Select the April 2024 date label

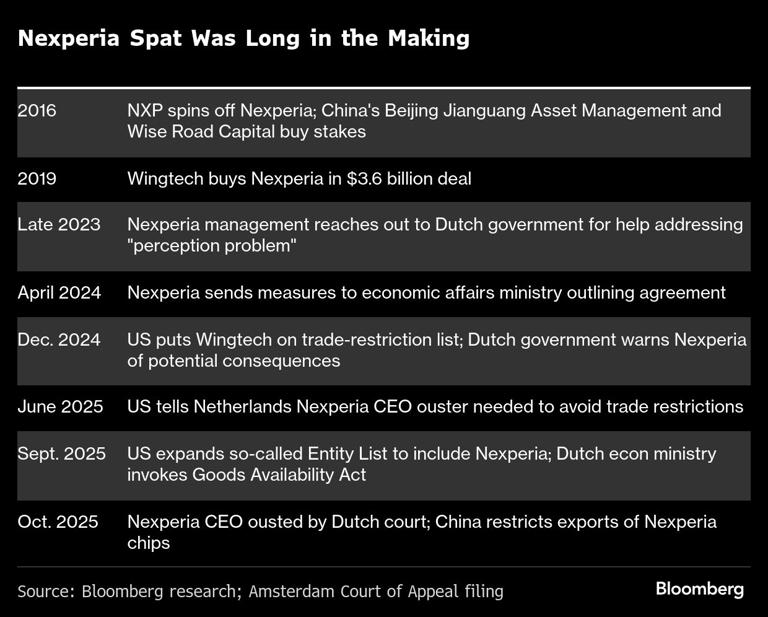pyautogui.click(x=62, y=293)
